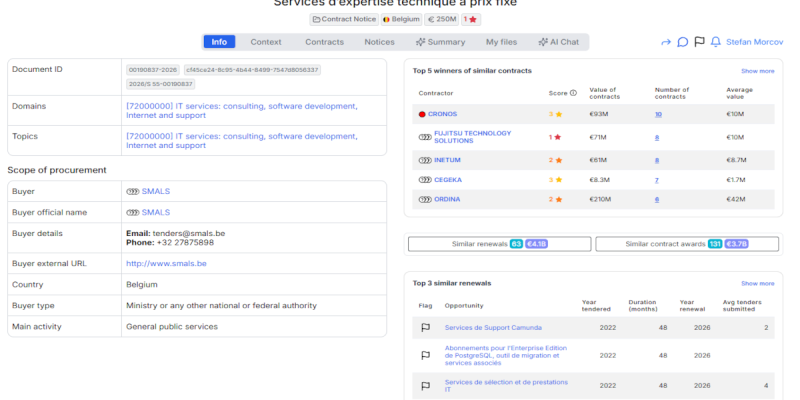Open SMALS link in Buyer row
800x400 pixels.
tap(156, 191)
